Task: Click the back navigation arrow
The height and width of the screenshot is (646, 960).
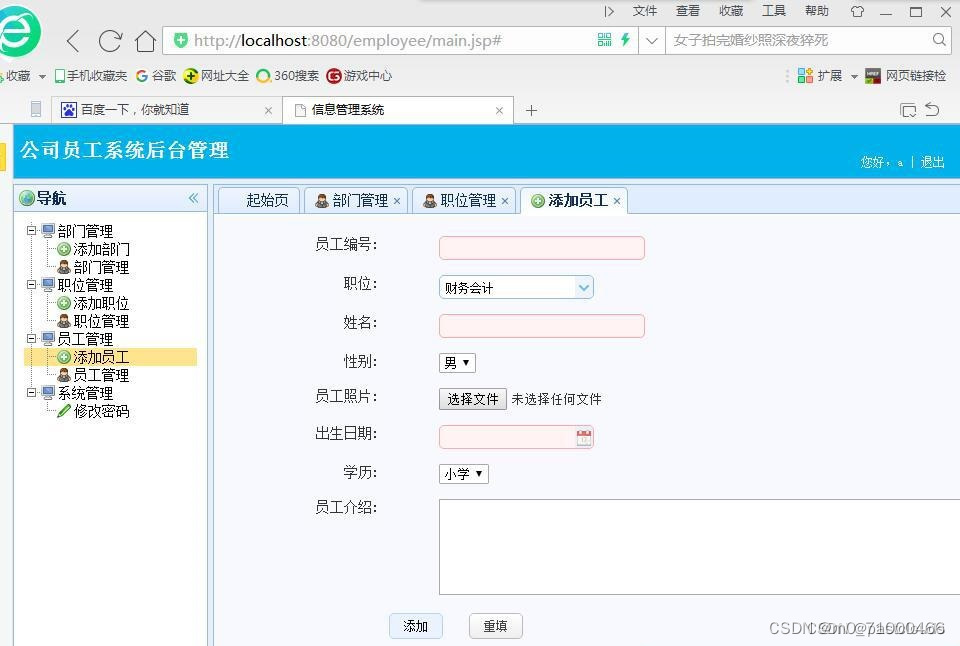Action: (74, 41)
